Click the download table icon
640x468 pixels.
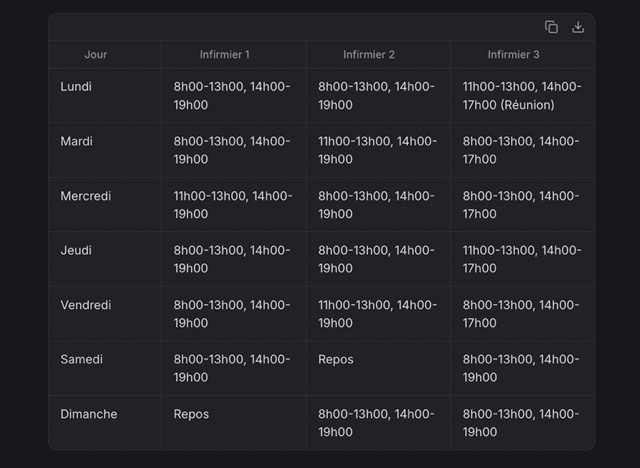click(578, 27)
